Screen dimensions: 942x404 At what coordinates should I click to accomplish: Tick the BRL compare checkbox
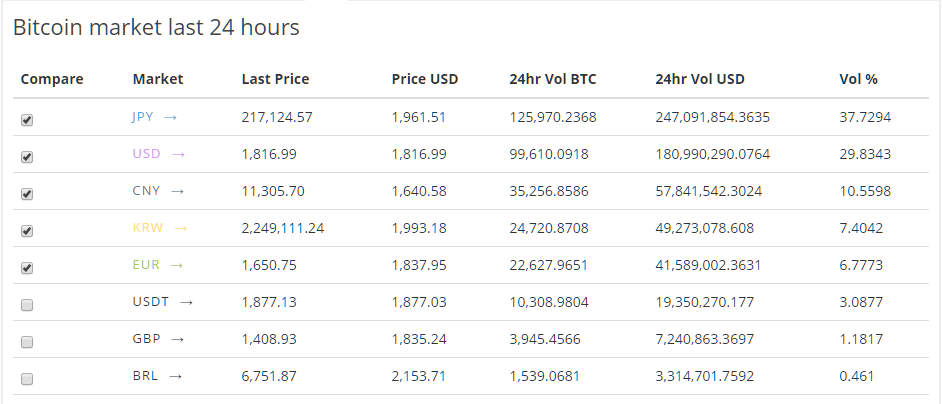pos(27,379)
